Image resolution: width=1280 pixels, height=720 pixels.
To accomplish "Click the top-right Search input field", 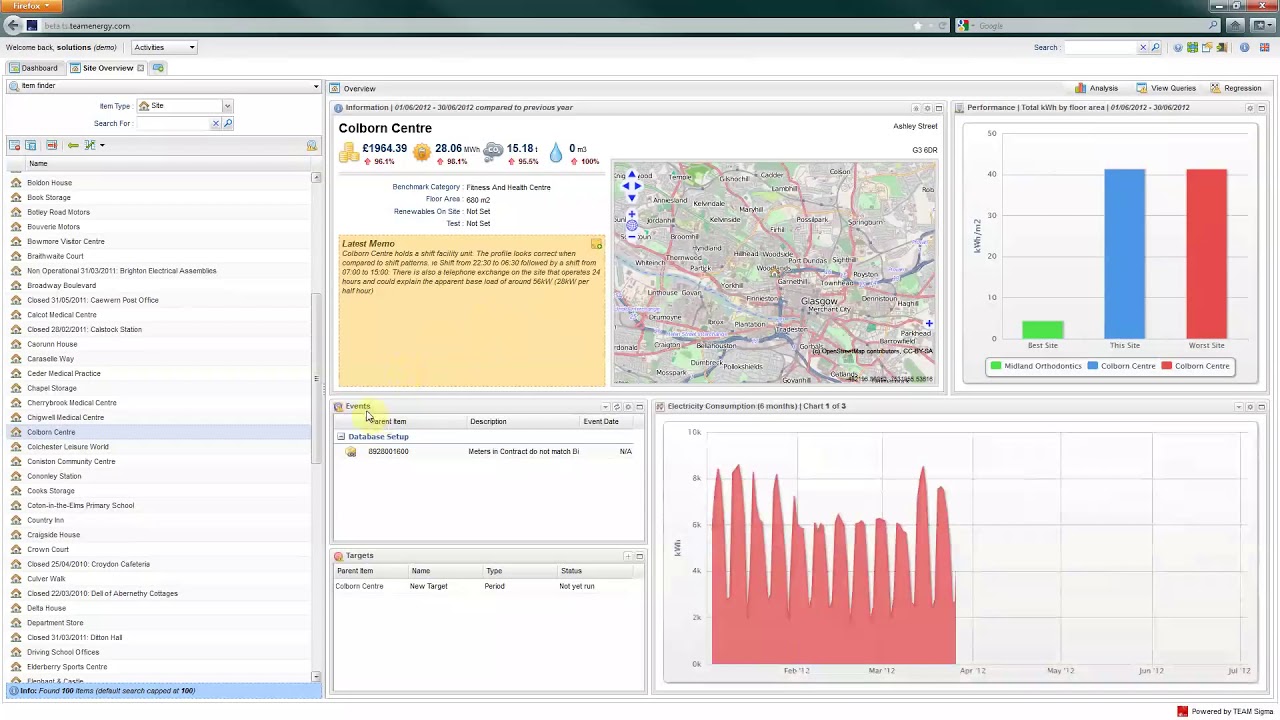I will 1101,47.
